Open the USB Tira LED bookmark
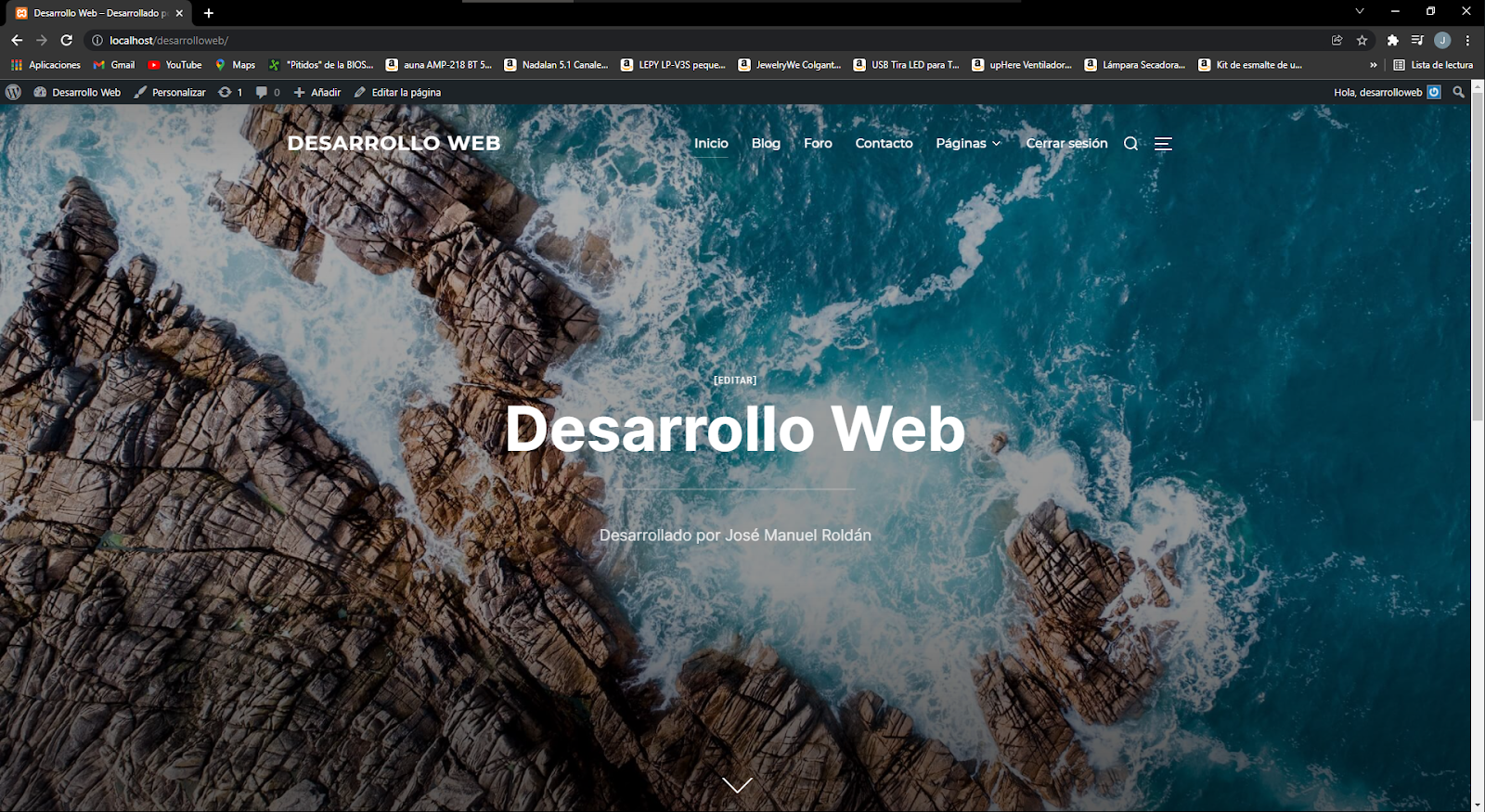 click(x=907, y=65)
